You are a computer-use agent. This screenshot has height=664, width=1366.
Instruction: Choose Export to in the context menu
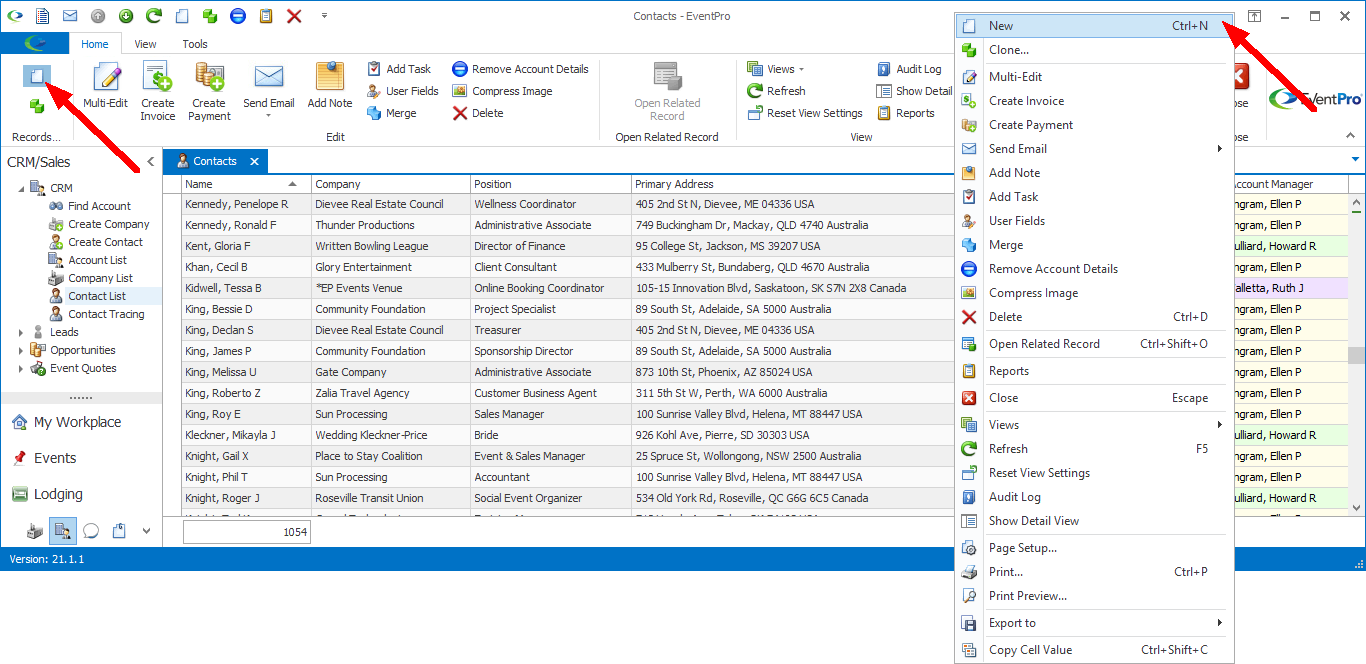1094,623
